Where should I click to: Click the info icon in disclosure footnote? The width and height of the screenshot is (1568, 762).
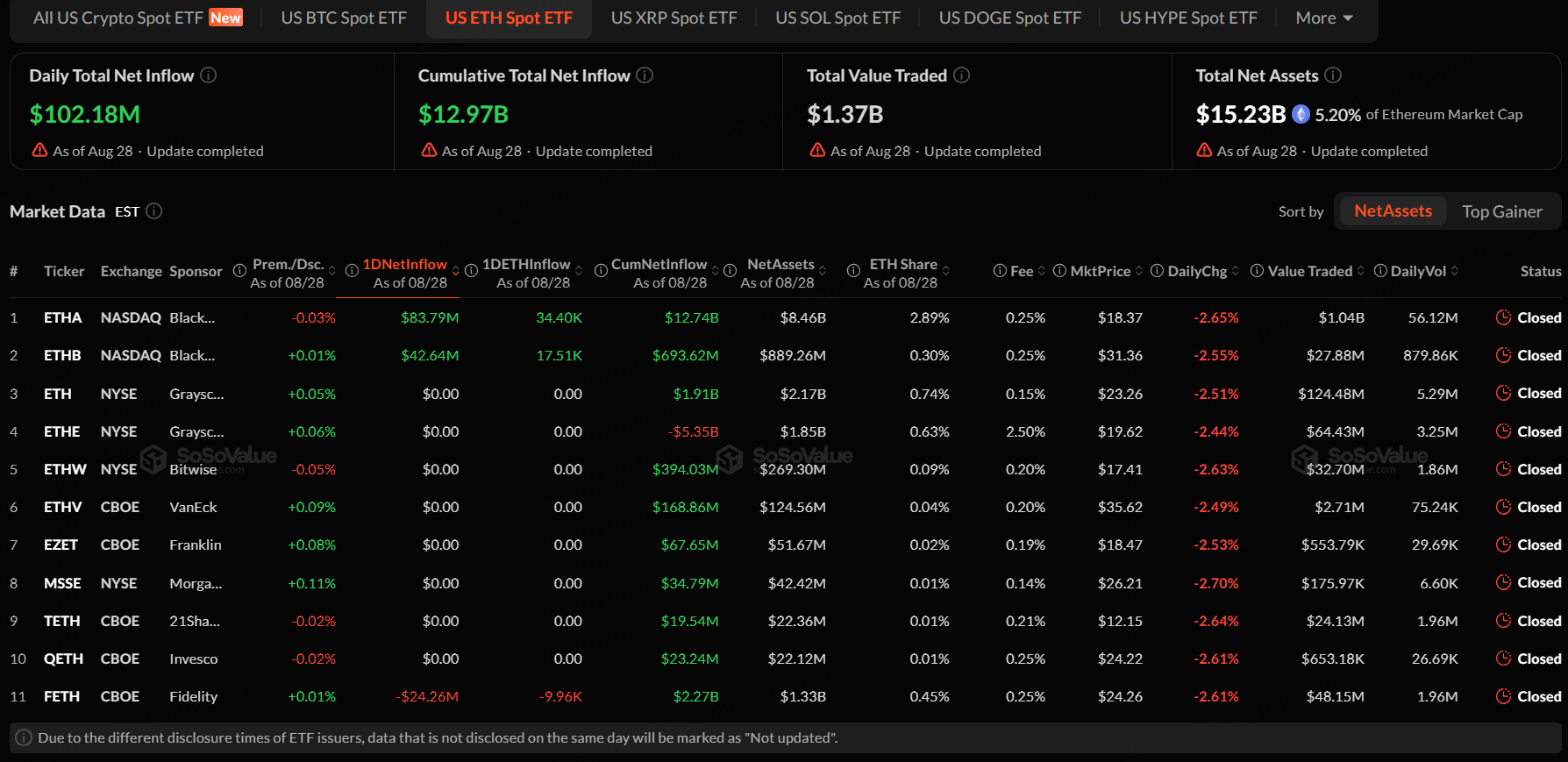point(25,737)
